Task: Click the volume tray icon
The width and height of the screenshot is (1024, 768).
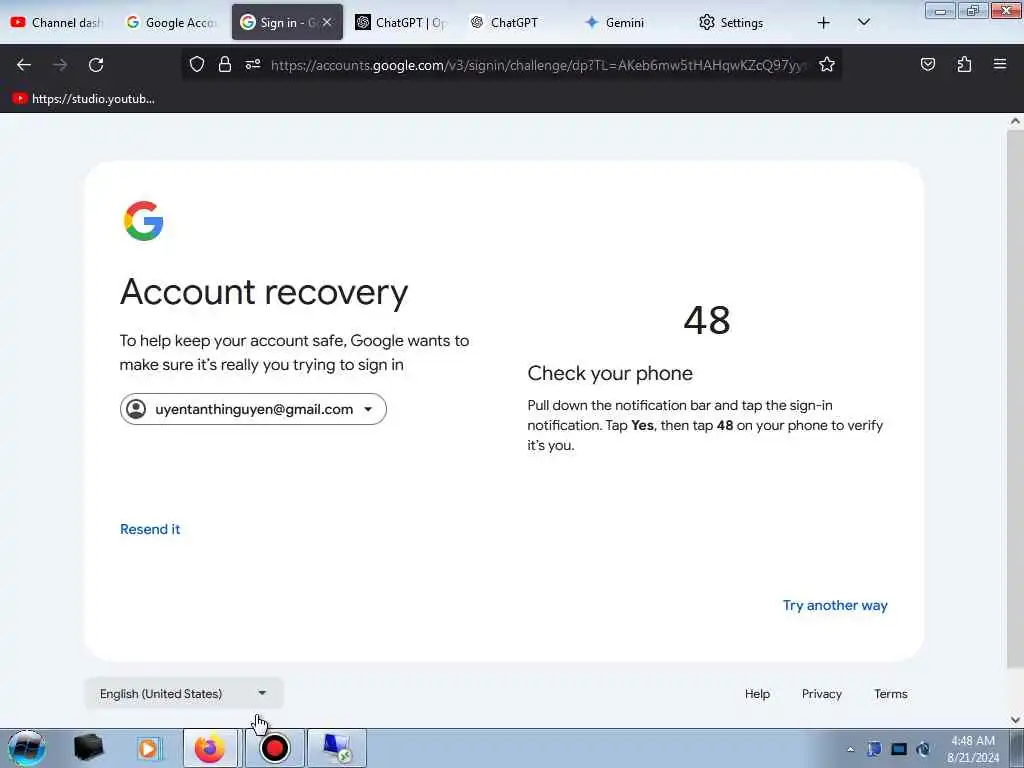Action: click(x=923, y=749)
